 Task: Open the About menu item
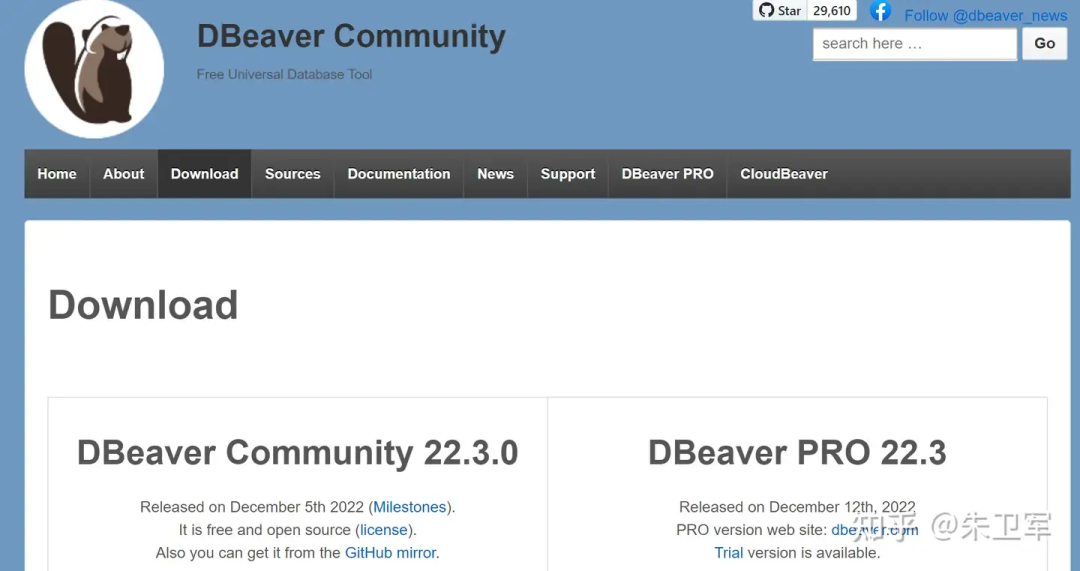(x=124, y=174)
